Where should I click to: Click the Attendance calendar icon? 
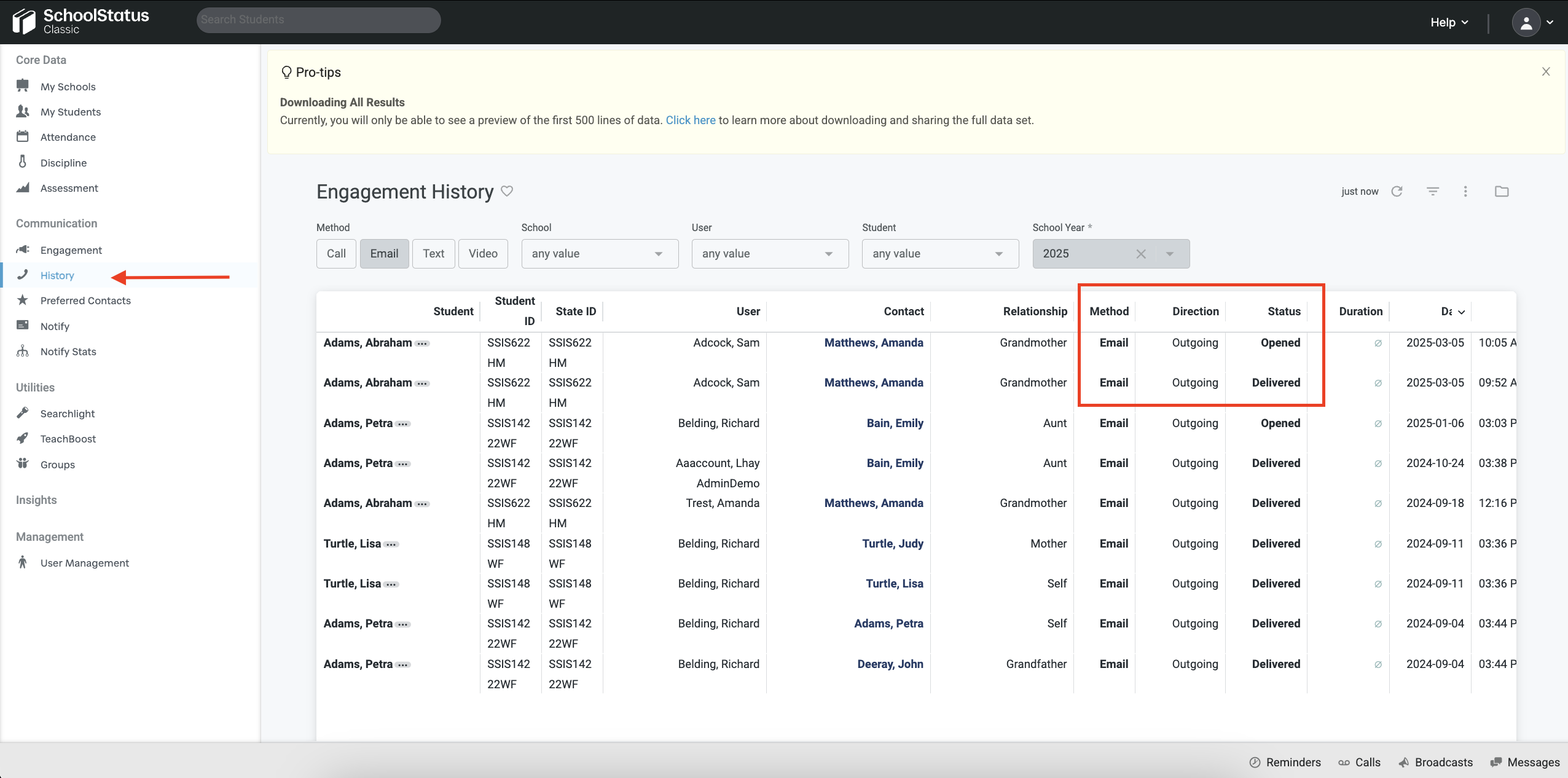23,136
